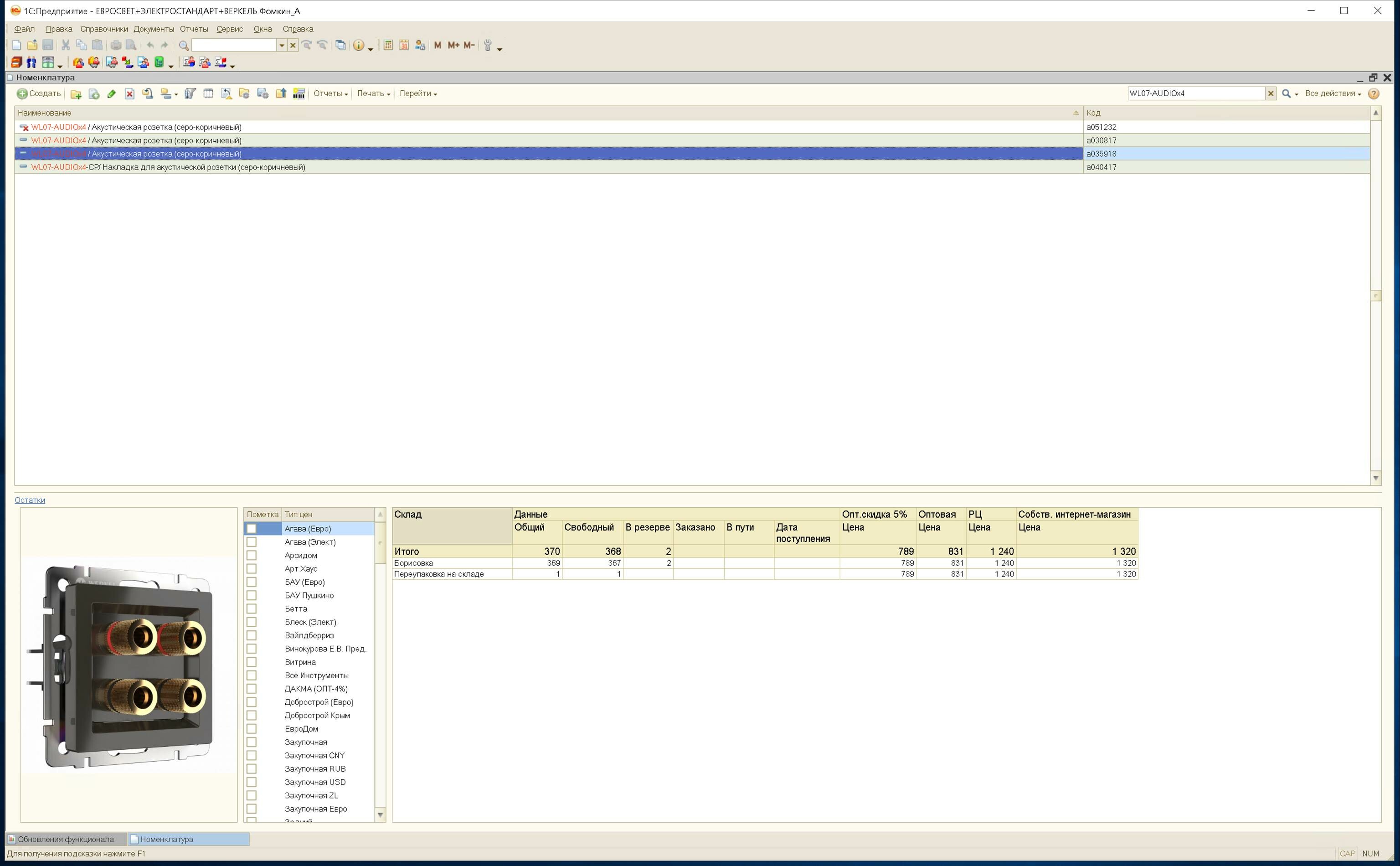
Task: Clear the main toolbar search field with the X button
Action: (293, 45)
